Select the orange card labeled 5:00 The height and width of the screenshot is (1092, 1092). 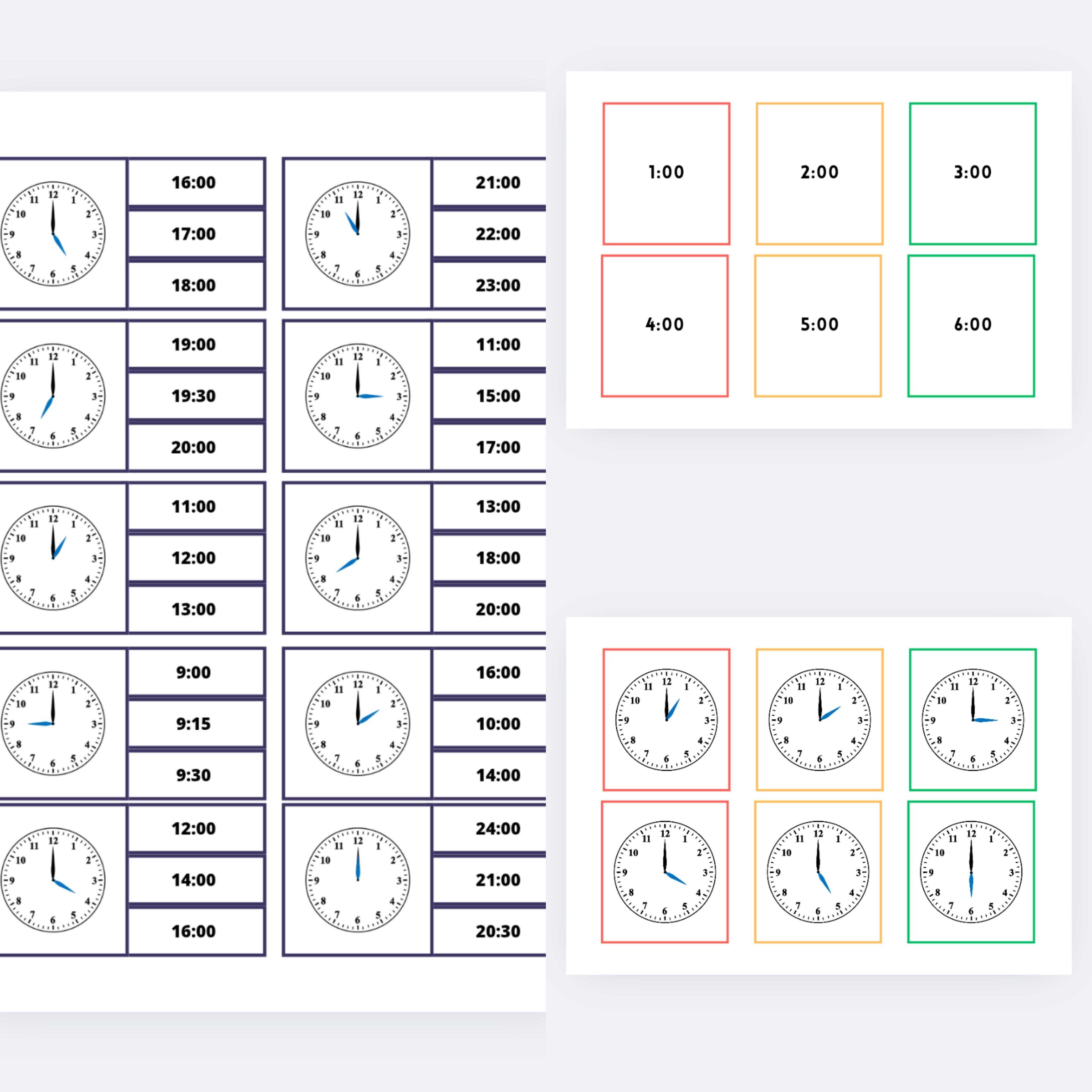click(817, 326)
